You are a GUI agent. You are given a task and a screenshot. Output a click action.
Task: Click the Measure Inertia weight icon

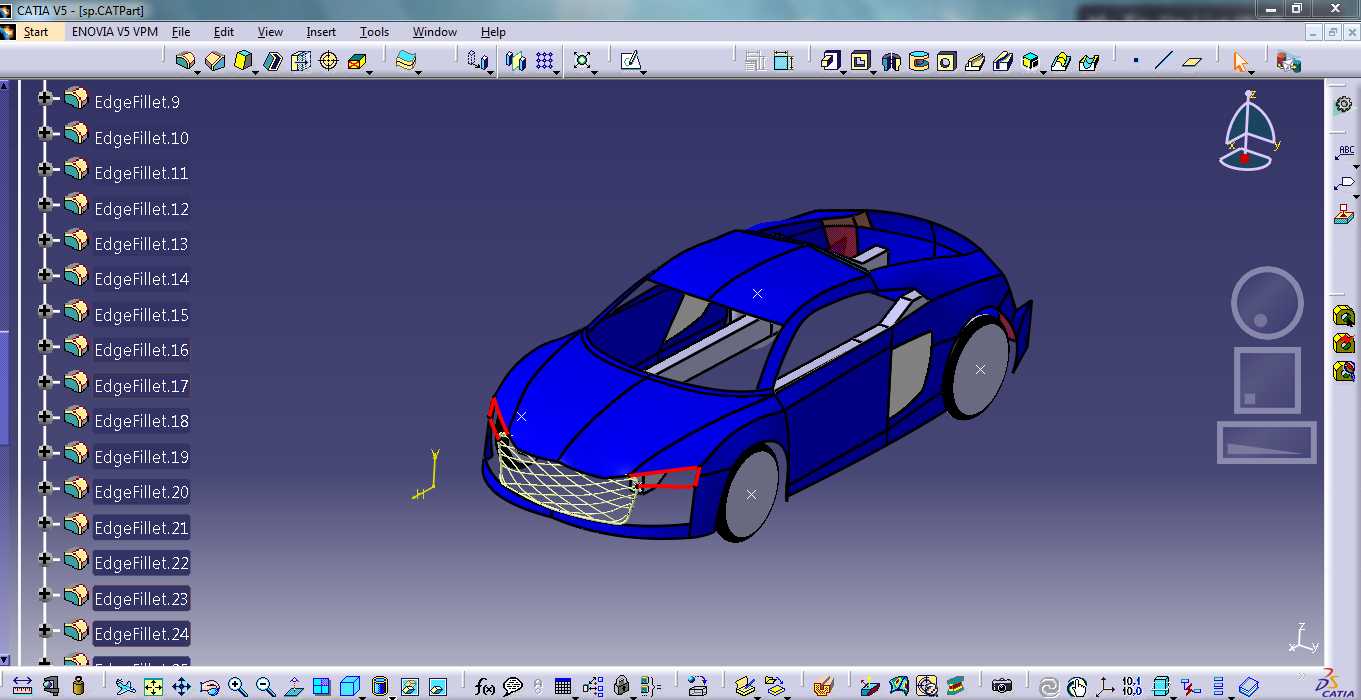click(78, 686)
